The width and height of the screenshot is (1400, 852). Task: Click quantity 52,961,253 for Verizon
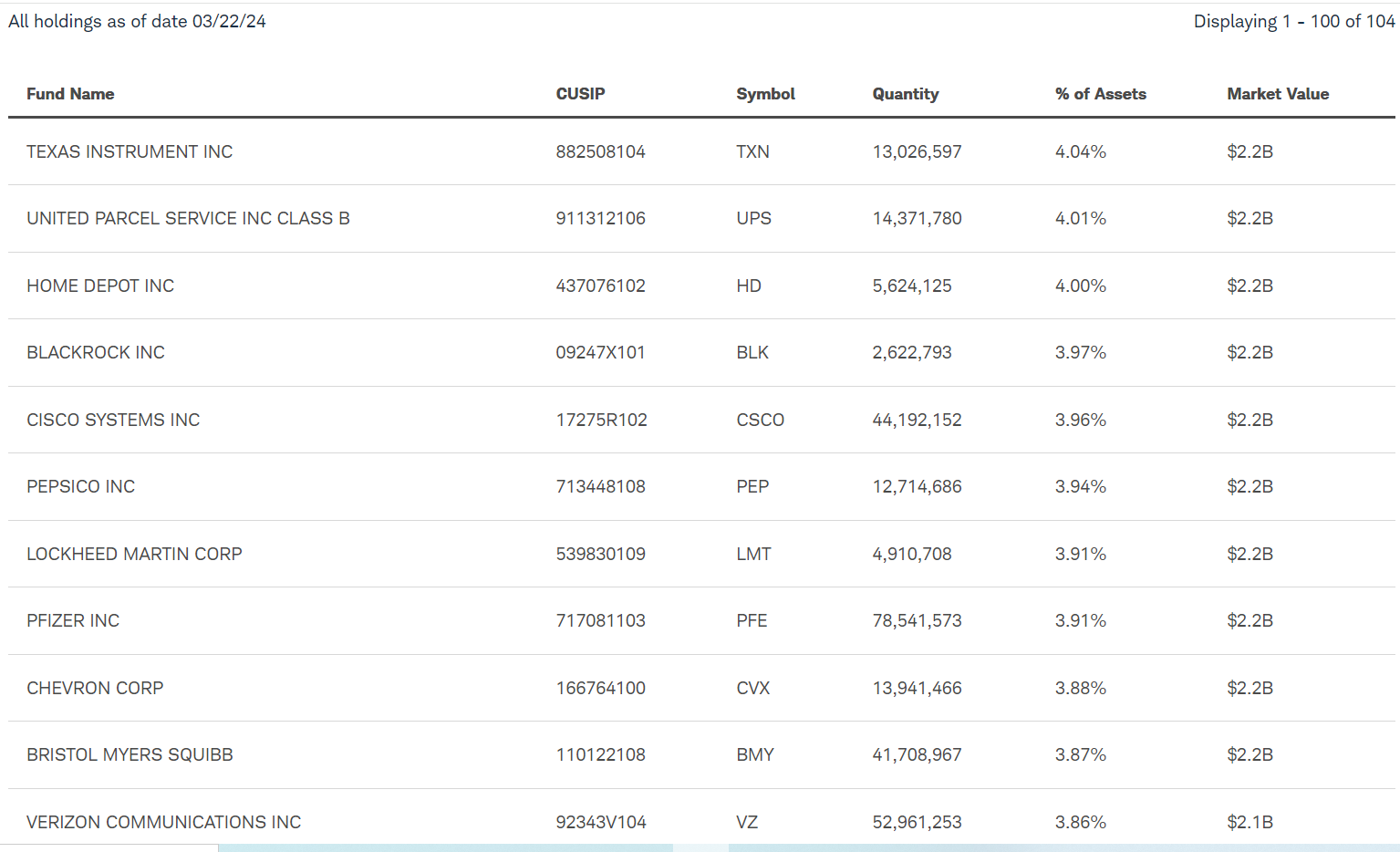click(x=917, y=822)
